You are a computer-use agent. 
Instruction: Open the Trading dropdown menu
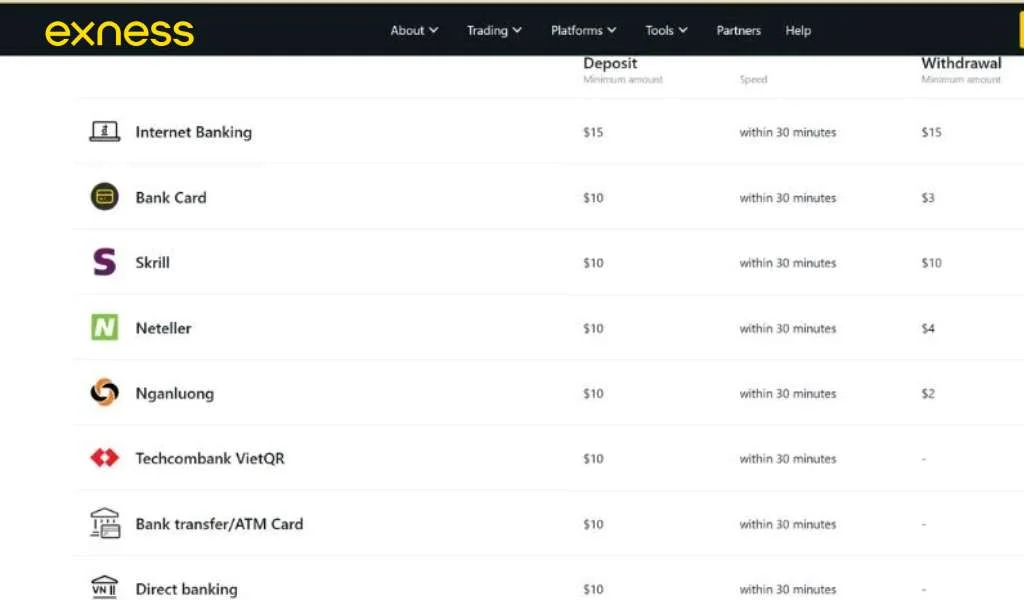493,30
